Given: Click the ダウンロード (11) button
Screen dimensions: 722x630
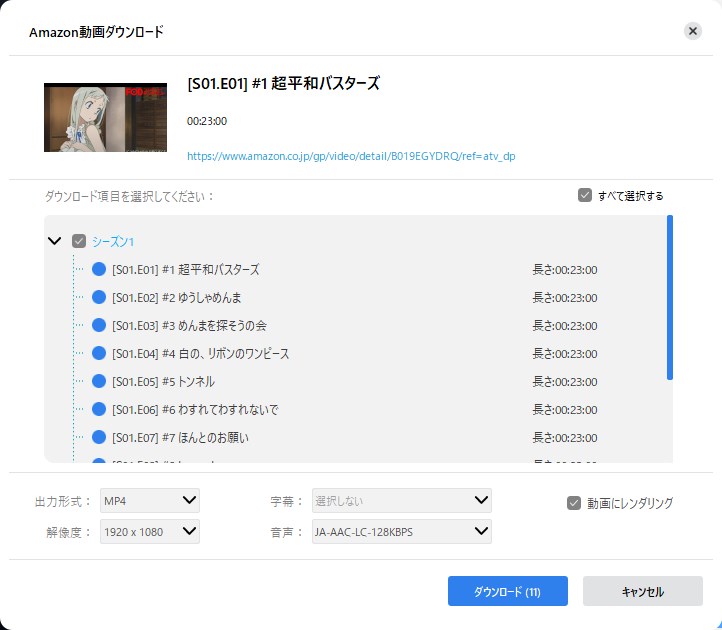Looking at the screenshot, I should 507,591.
